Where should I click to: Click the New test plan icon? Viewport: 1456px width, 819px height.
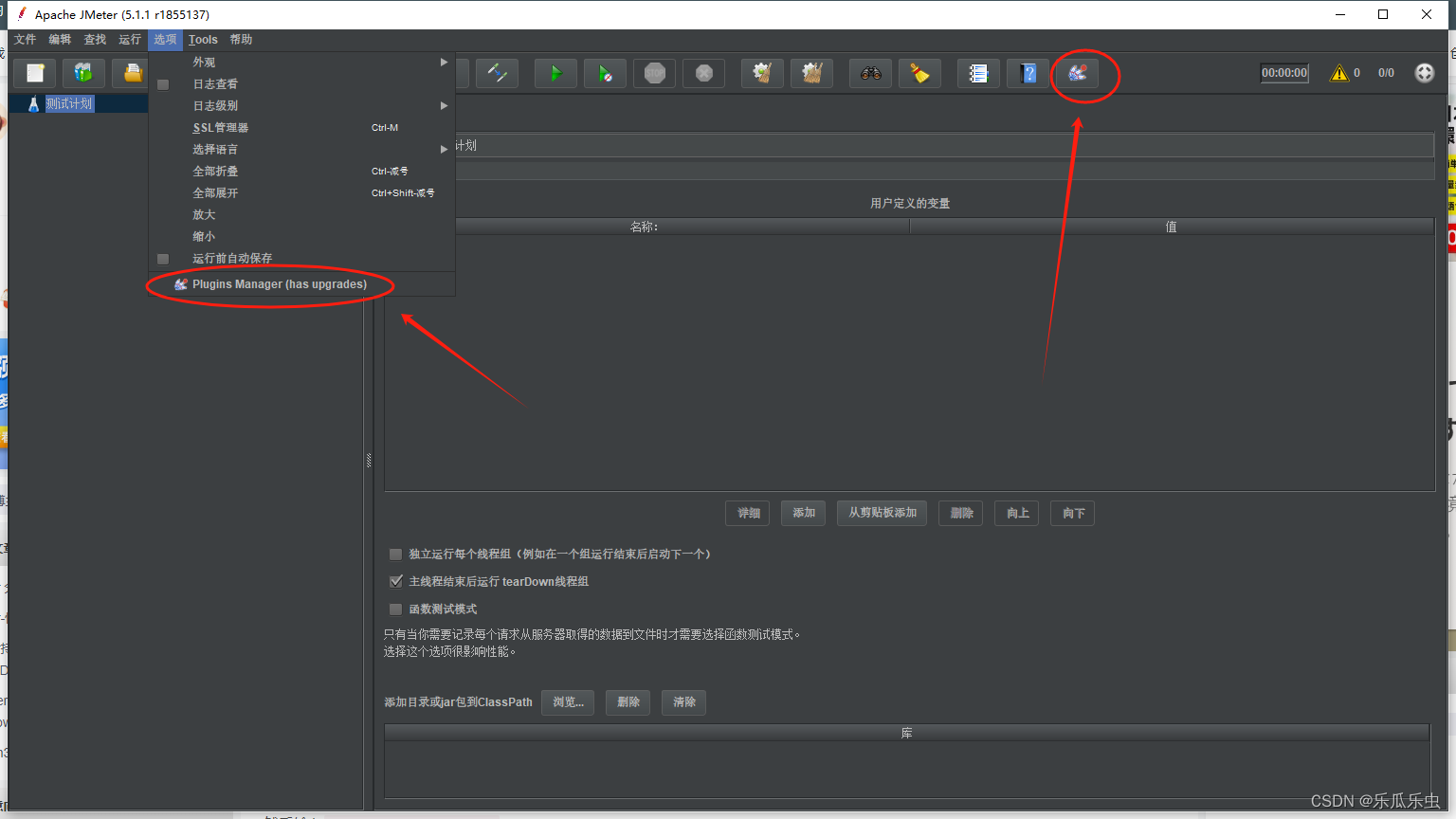point(36,73)
